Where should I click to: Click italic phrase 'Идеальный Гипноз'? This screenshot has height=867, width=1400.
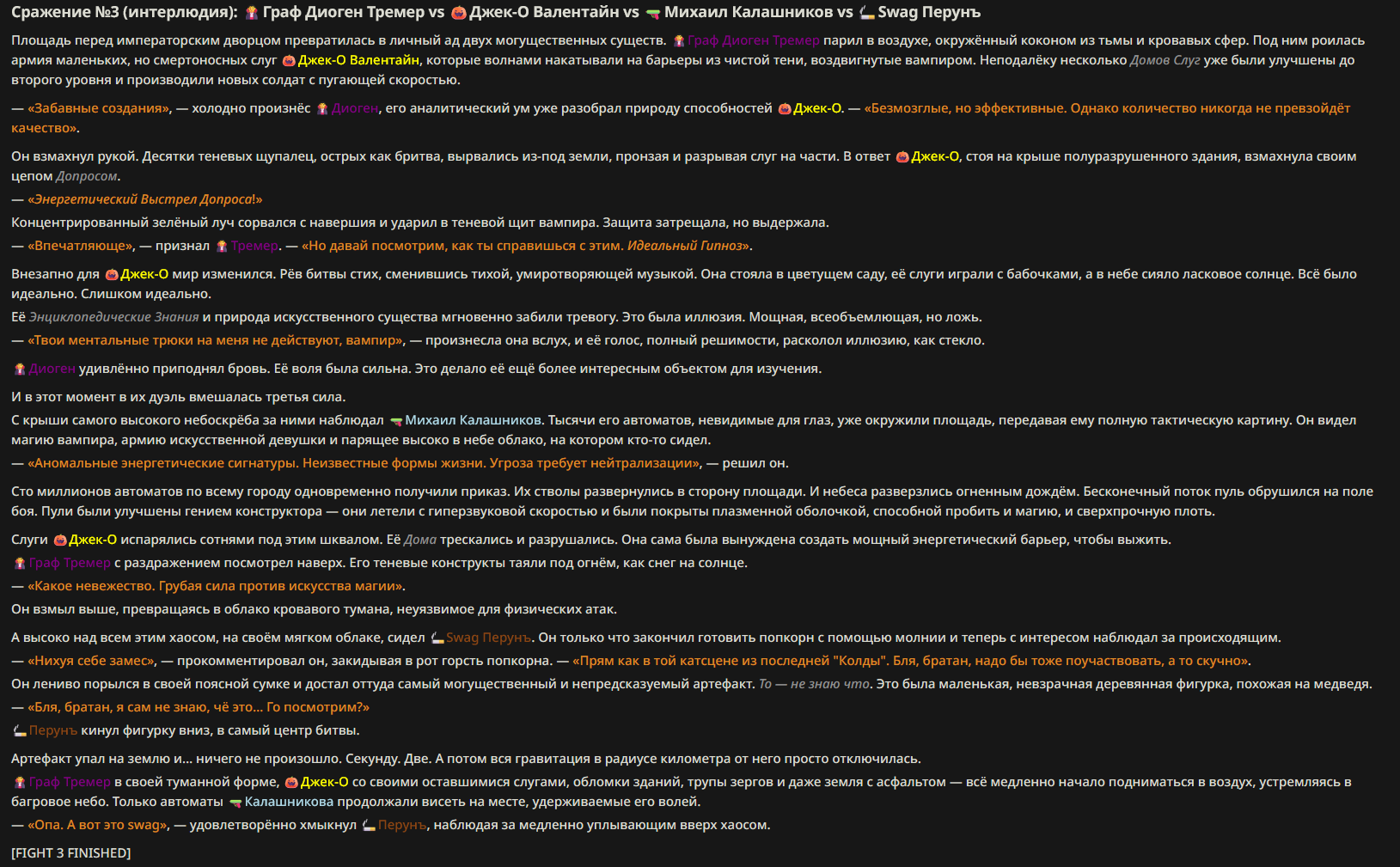pyautogui.click(x=685, y=246)
